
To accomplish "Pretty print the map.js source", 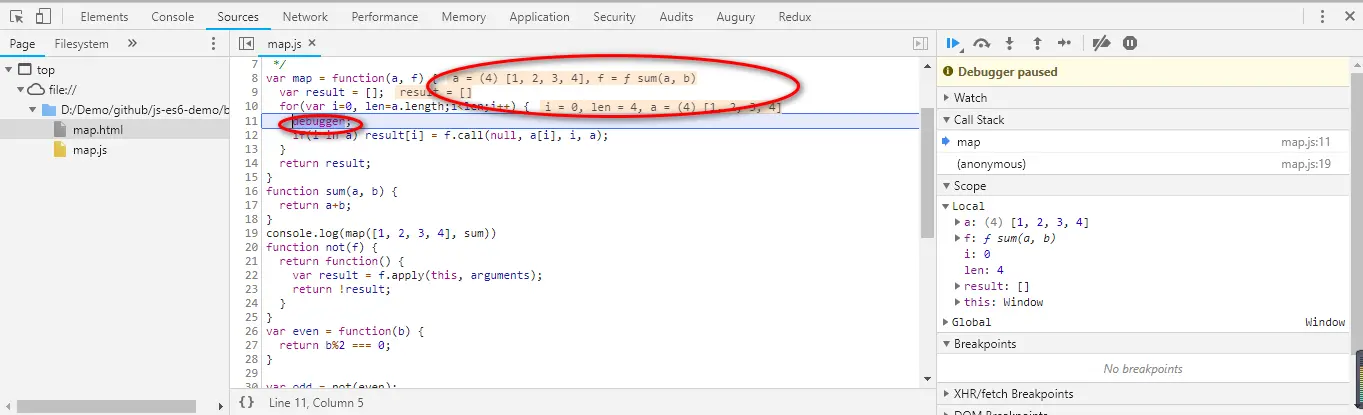I will pyautogui.click(x=246, y=402).
